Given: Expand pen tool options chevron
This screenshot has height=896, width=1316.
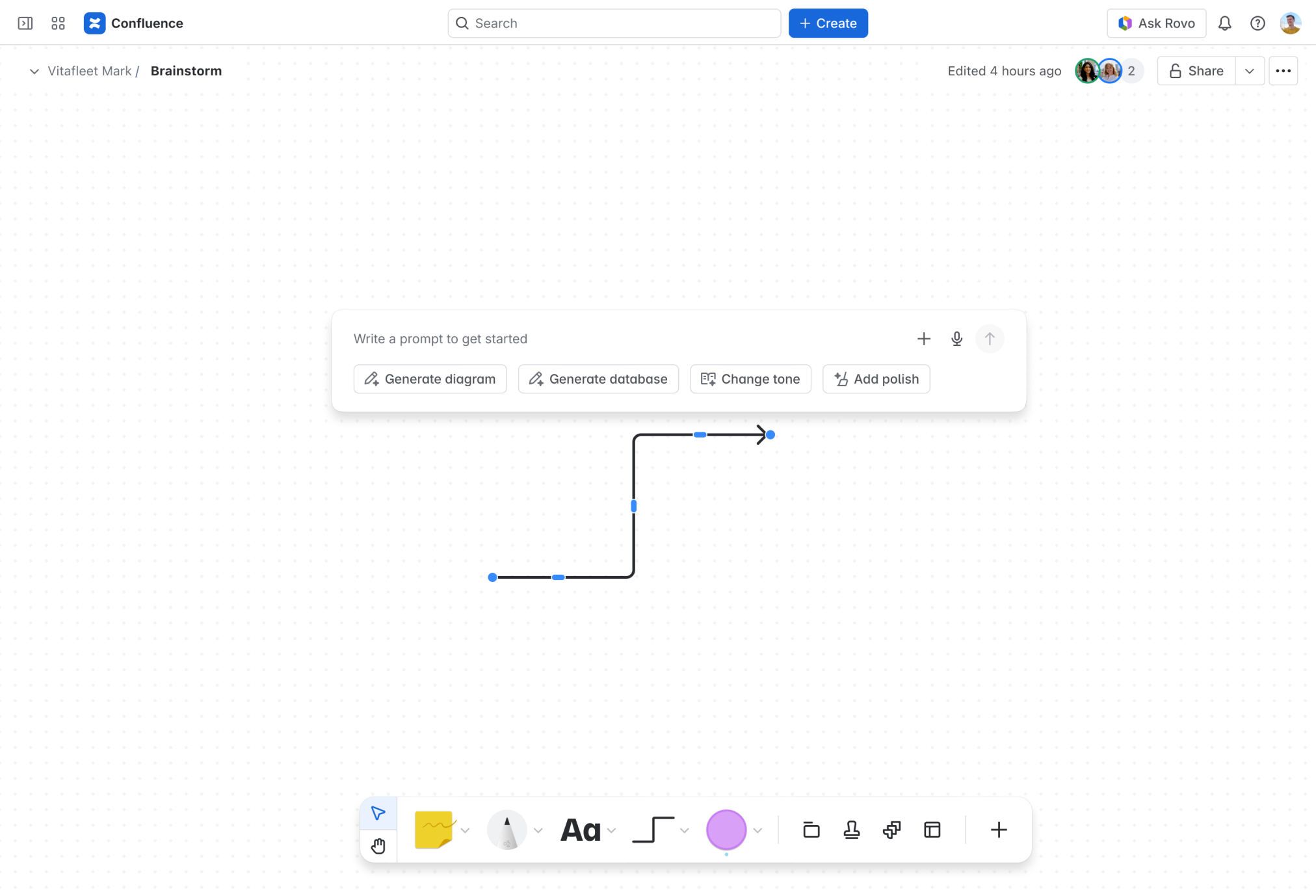Looking at the screenshot, I should pos(538,830).
